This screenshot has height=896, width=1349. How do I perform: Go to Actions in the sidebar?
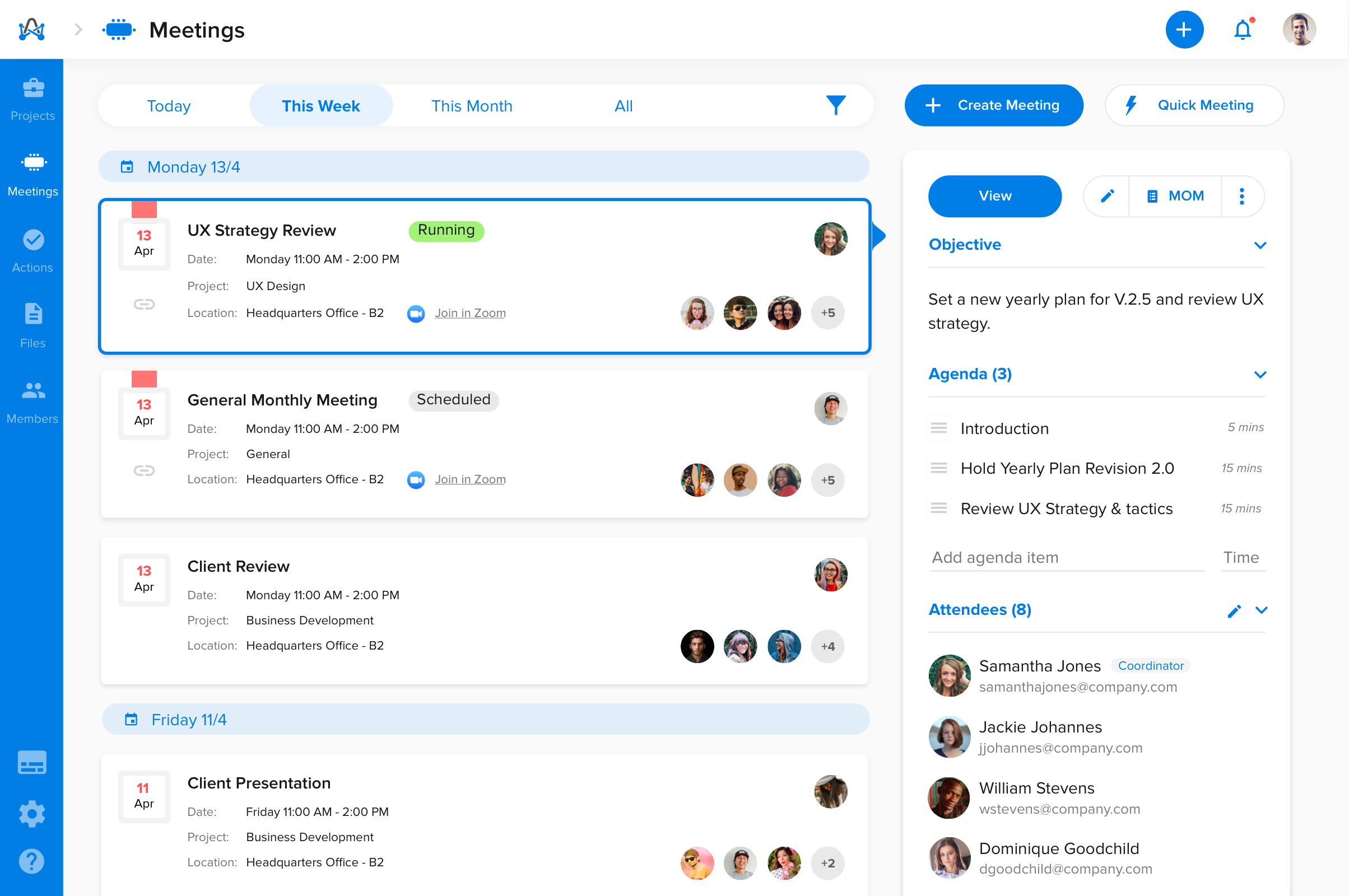[x=32, y=251]
